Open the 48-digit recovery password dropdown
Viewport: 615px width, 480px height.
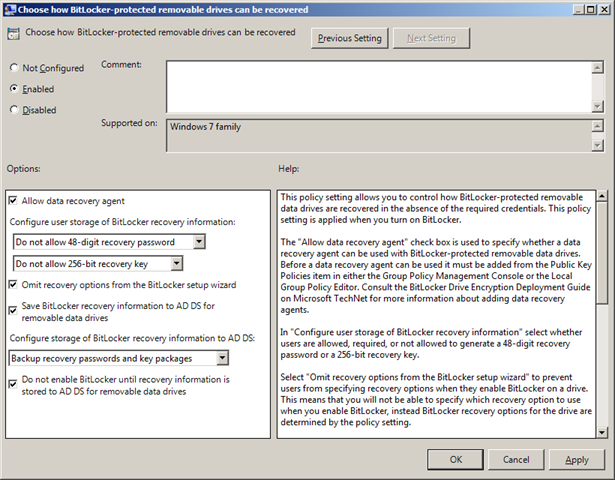tap(199, 241)
